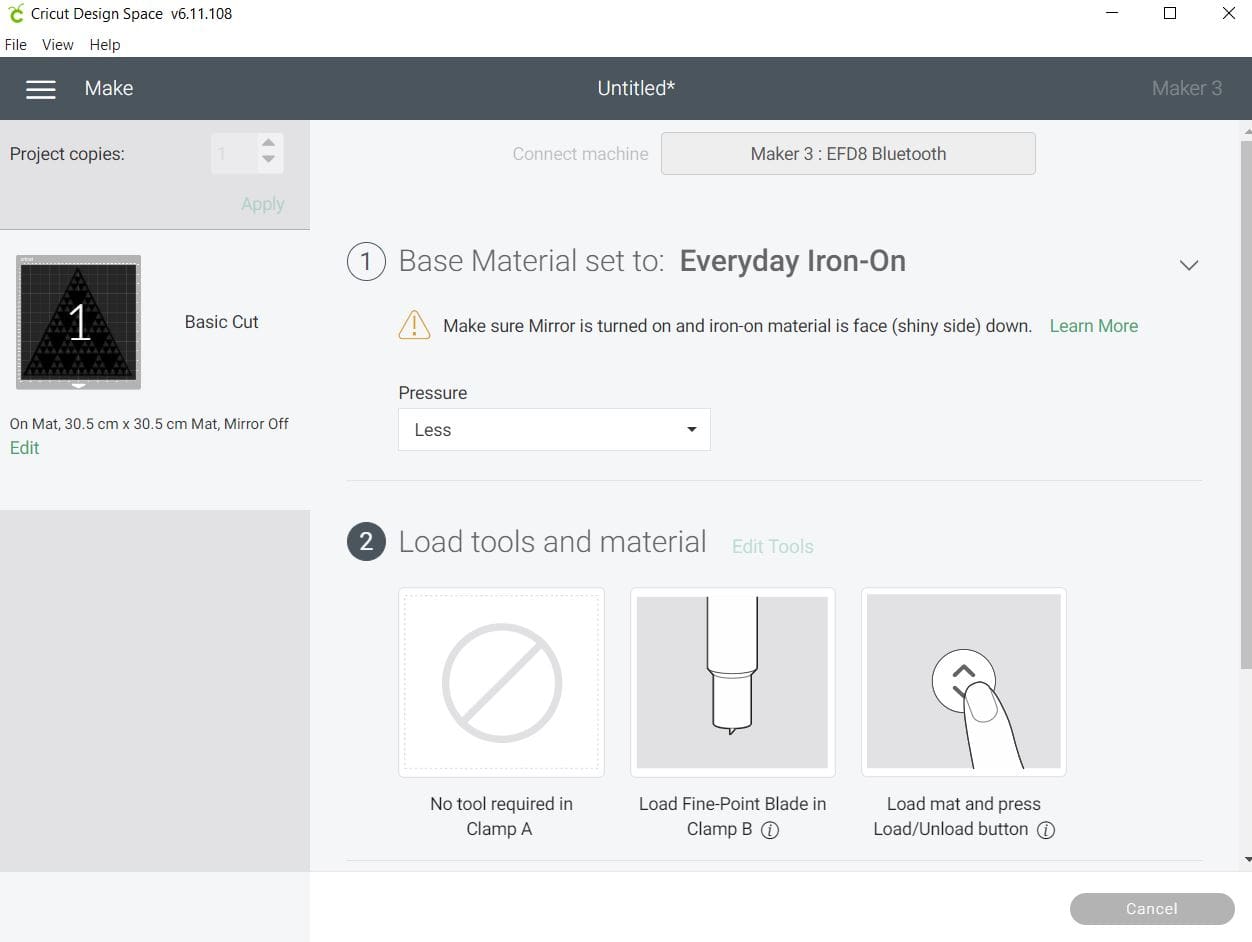The width and height of the screenshot is (1252, 942).
Task: Open the Learn More link
Action: pos(1094,326)
